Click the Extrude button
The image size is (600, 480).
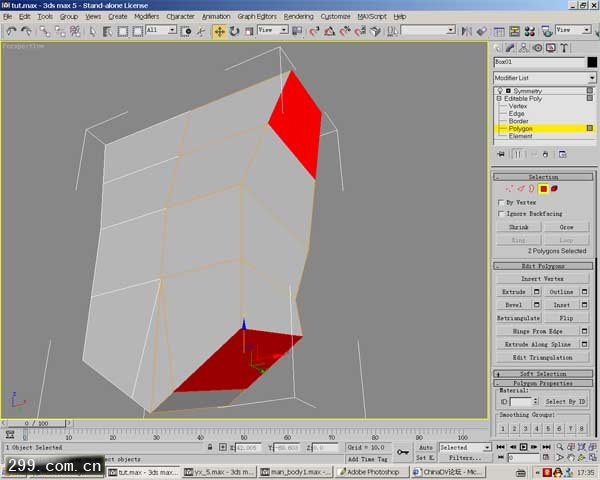(514, 292)
